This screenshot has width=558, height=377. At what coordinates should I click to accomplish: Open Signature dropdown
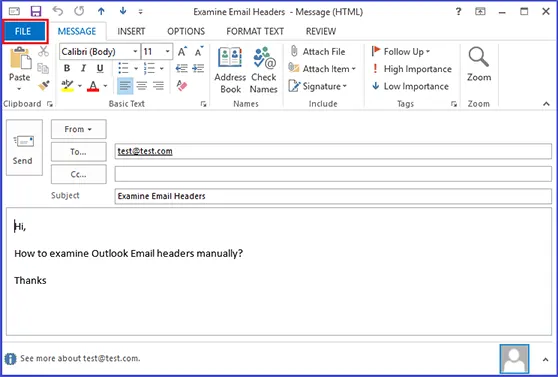pos(318,86)
